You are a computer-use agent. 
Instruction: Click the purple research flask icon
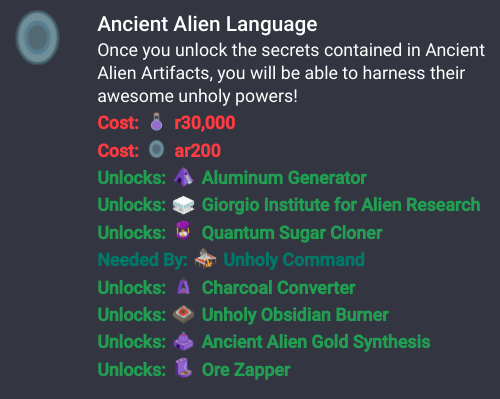click(x=156, y=122)
